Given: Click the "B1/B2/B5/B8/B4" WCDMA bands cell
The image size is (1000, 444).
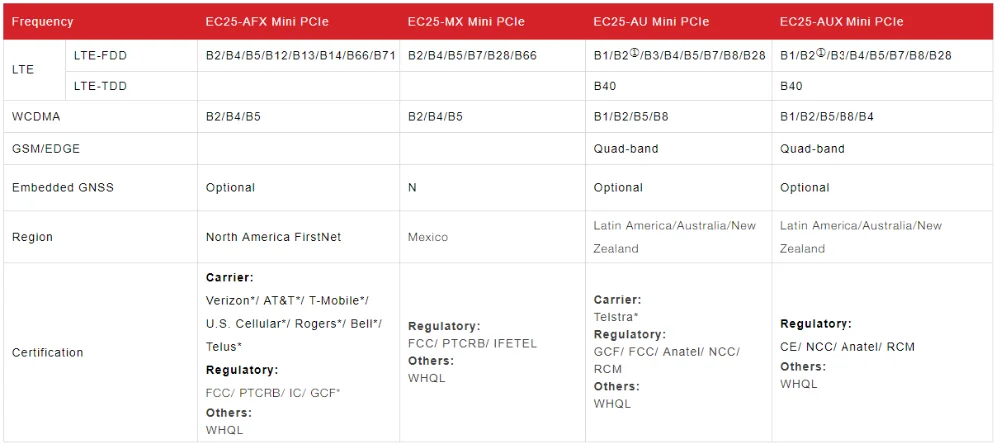Looking at the screenshot, I should [827, 116].
